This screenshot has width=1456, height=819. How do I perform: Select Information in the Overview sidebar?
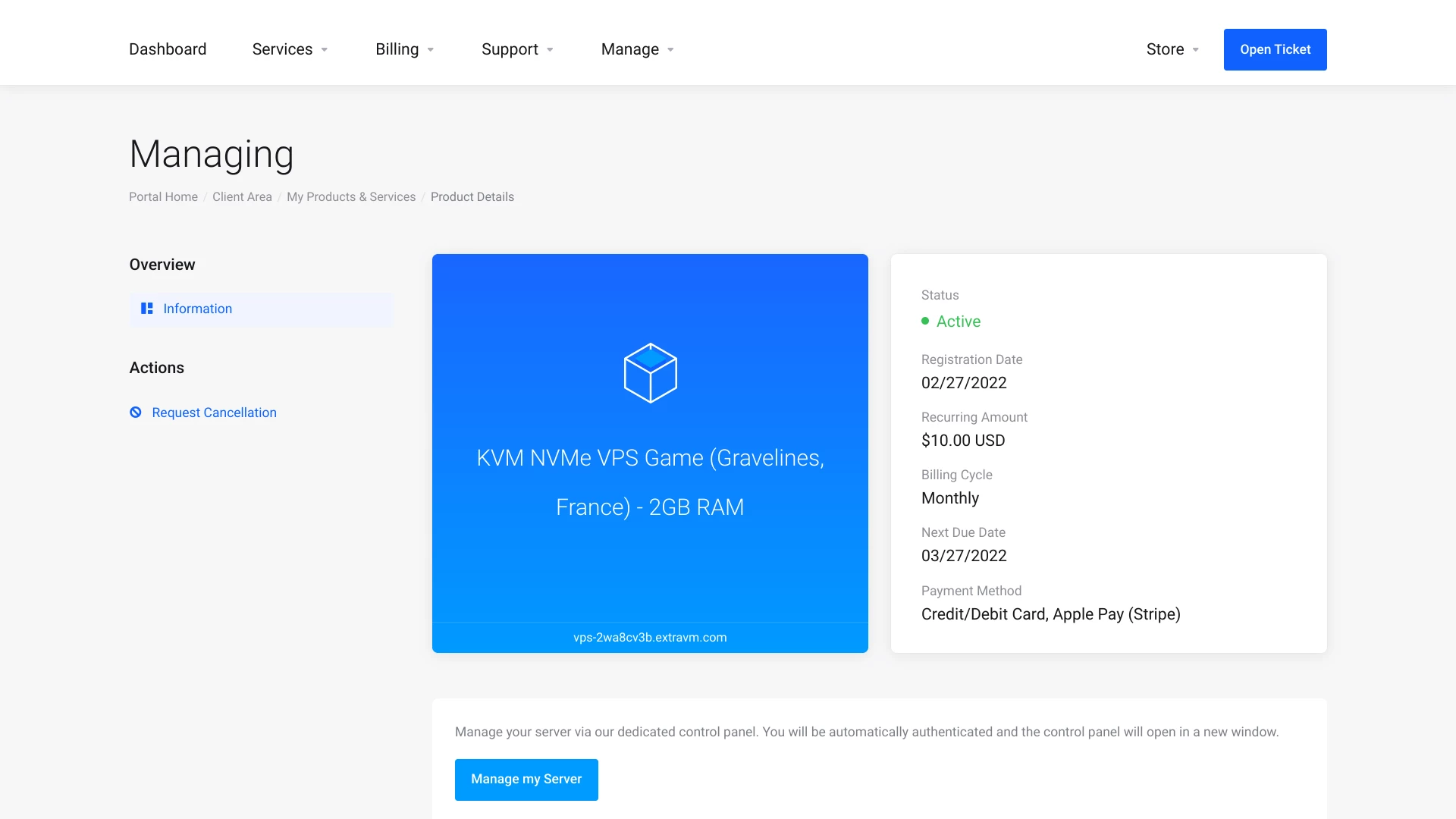[197, 309]
